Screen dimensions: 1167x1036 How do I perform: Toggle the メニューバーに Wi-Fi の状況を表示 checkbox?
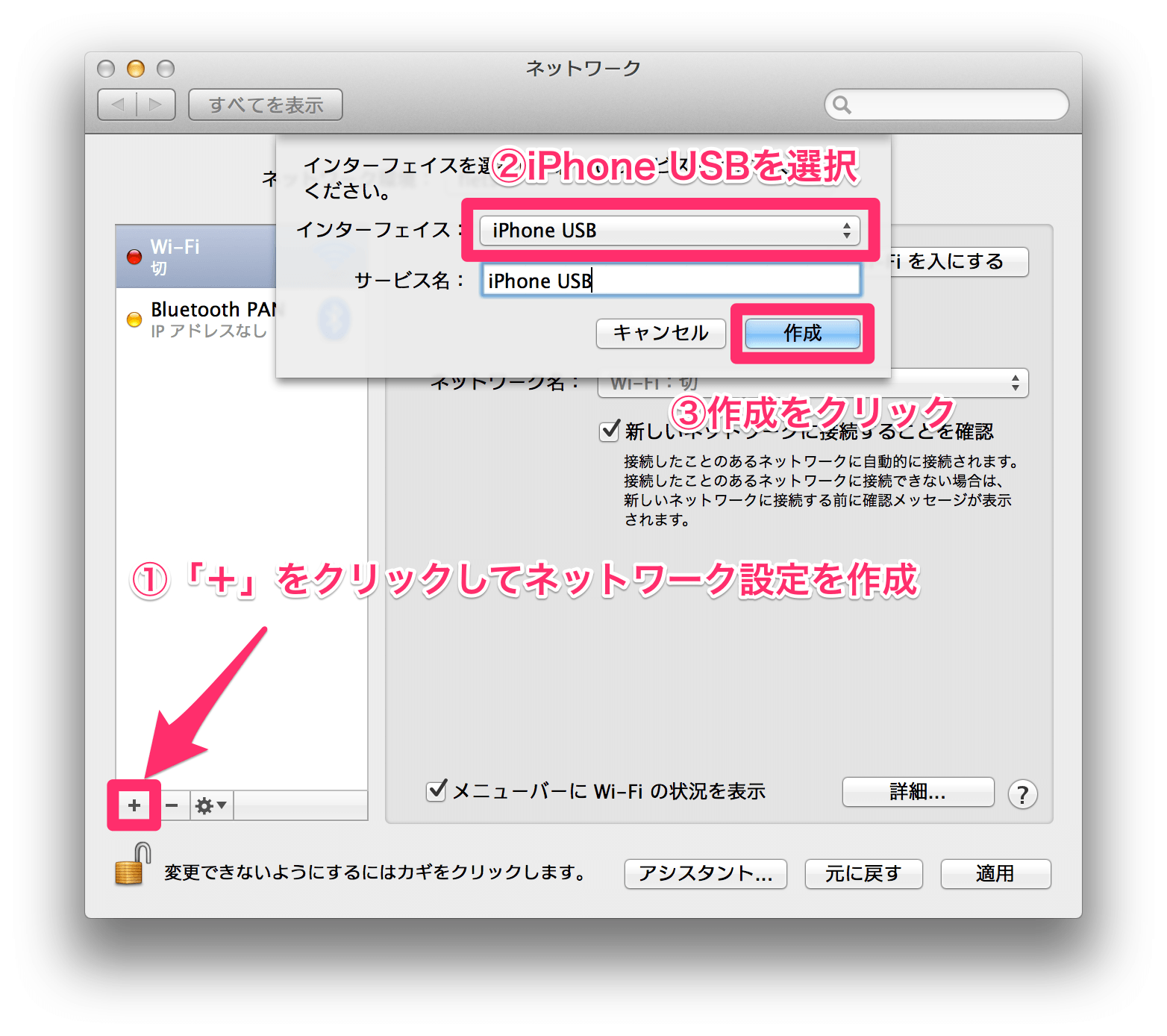pyautogui.click(x=436, y=790)
